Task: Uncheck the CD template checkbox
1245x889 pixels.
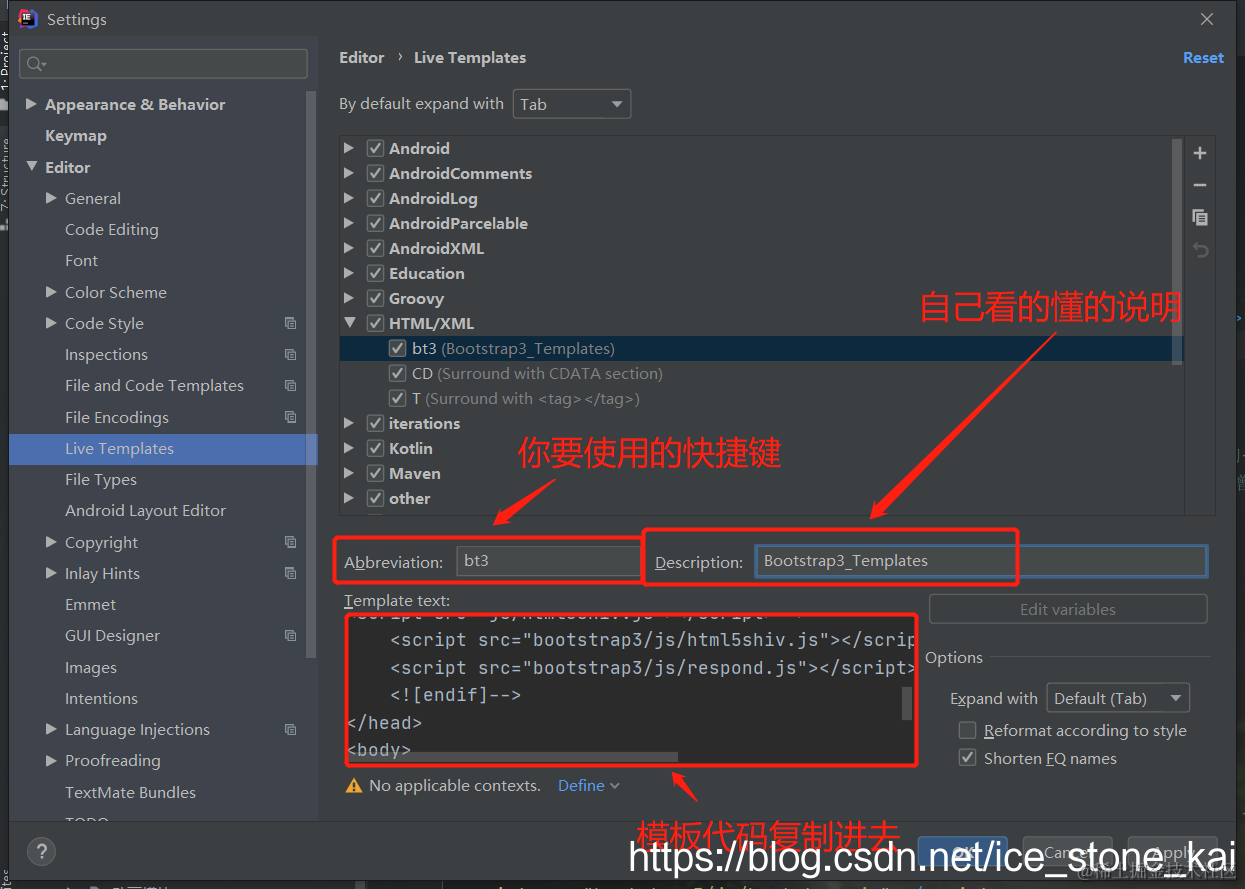Action: pyautogui.click(x=397, y=373)
